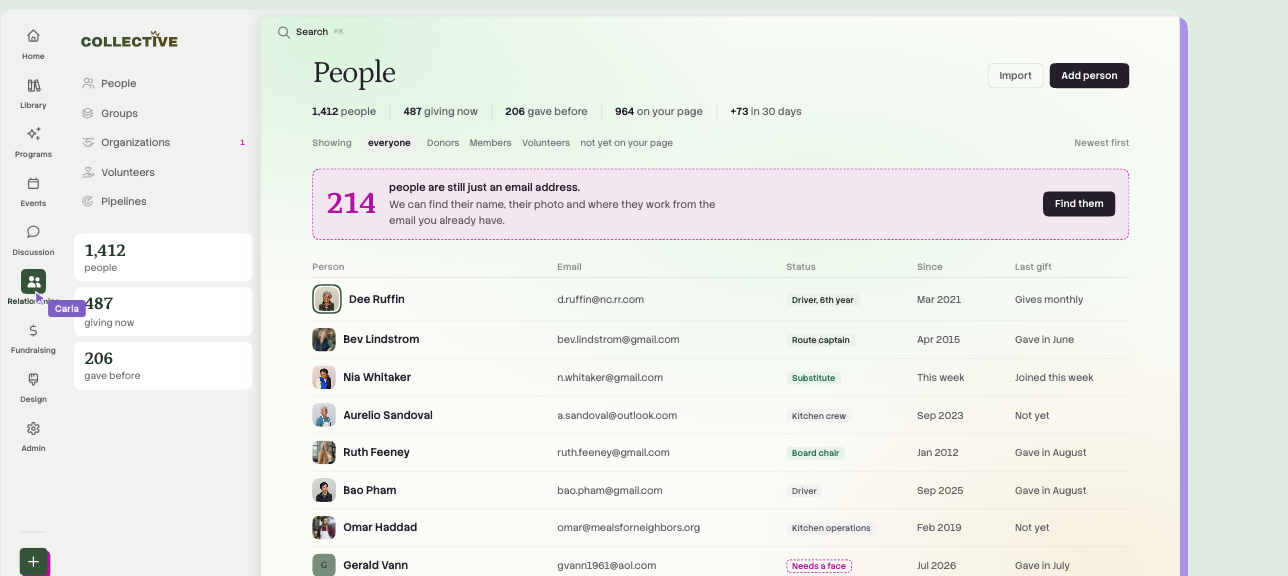This screenshot has height=576, width=1288.
Task: Click Gerald Vann's initial placeholder avatar
Action: coord(324,565)
